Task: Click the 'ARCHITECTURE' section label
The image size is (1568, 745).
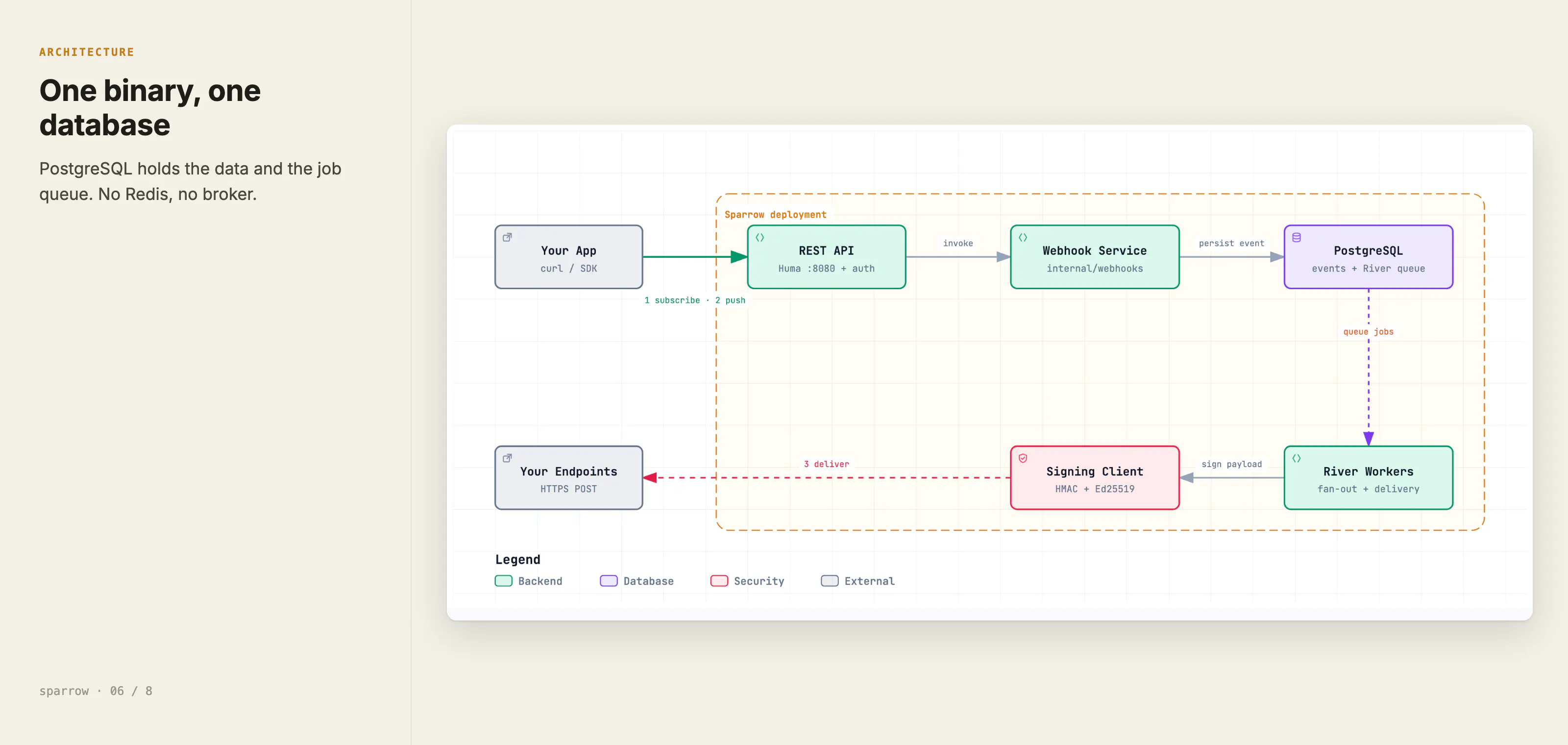Action: click(87, 52)
